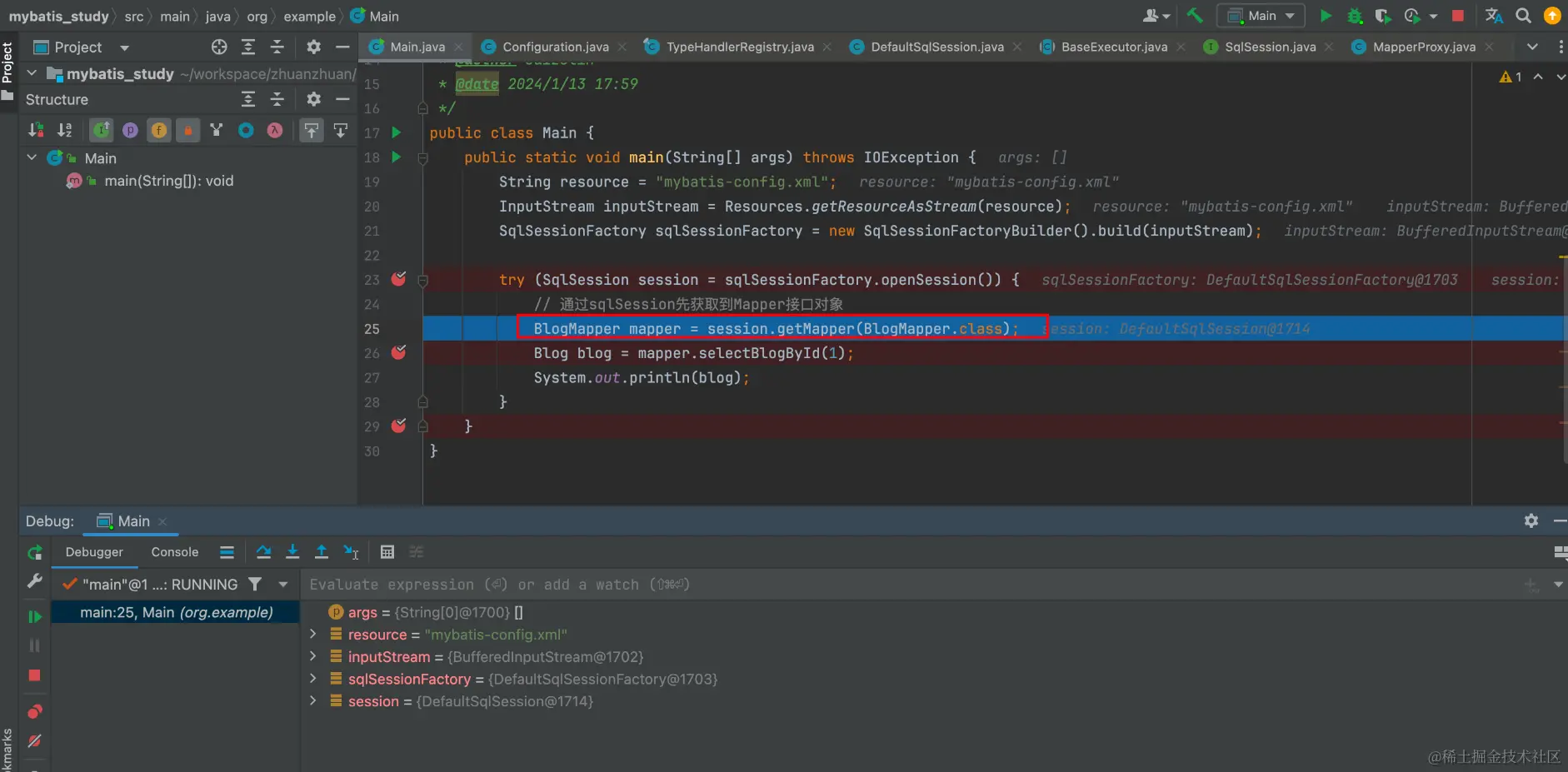Image resolution: width=1568 pixels, height=772 pixels.
Task: Toggle autoscroll from source in Structure
Action: pyautogui.click(x=341, y=130)
